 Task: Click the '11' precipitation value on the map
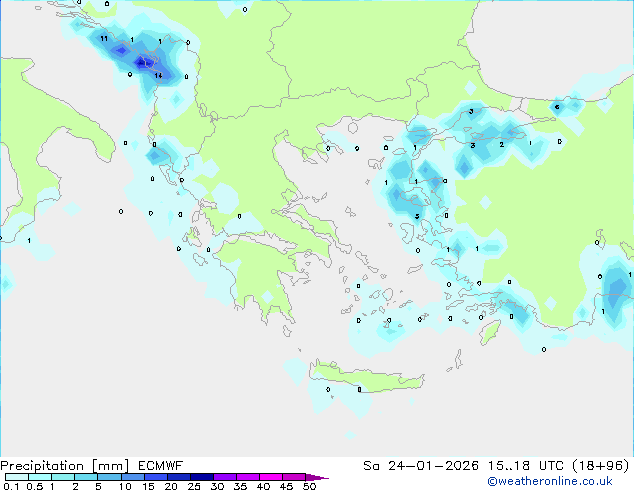click(x=104, y=38)
